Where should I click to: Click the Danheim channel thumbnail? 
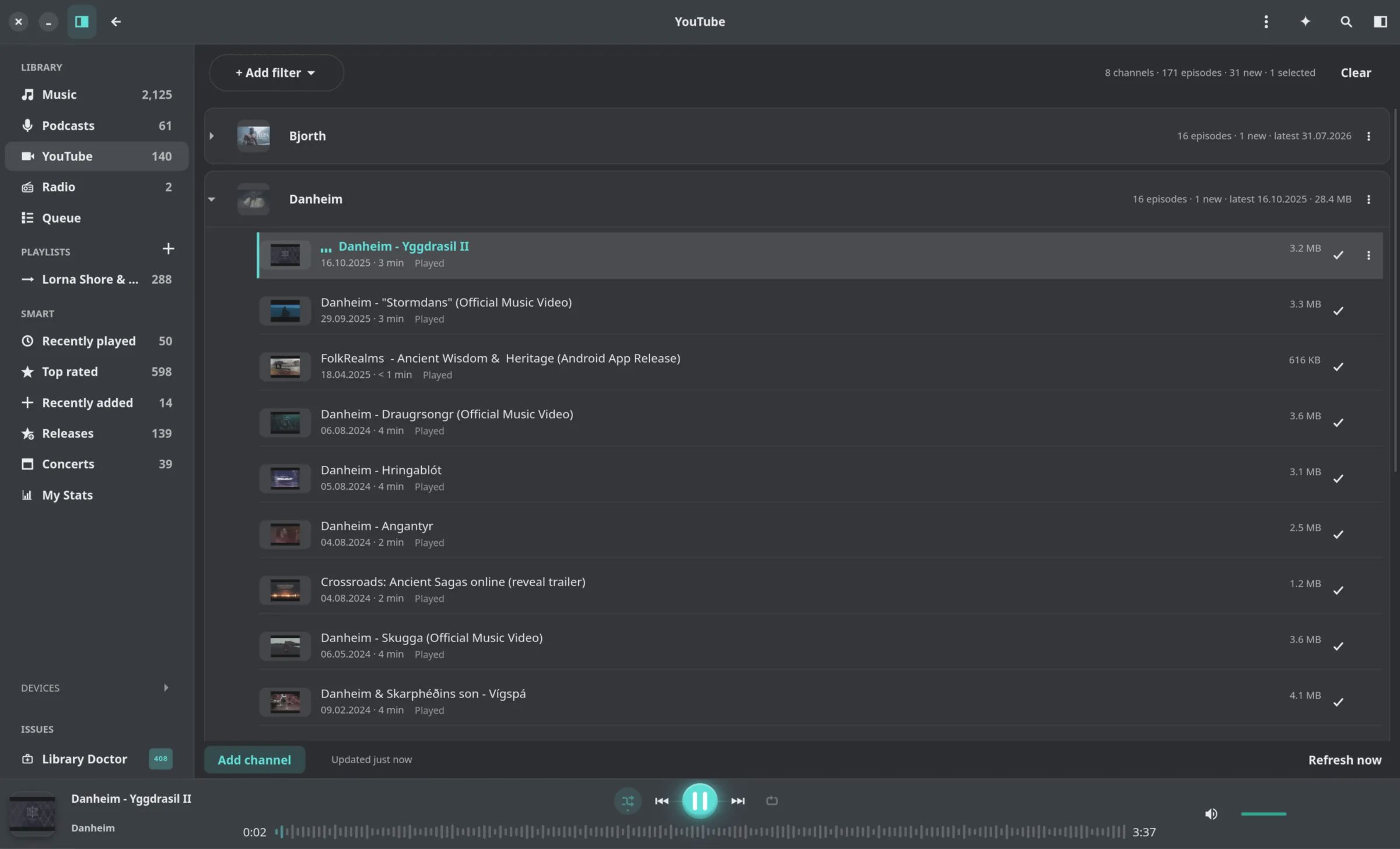pos(253,199)
